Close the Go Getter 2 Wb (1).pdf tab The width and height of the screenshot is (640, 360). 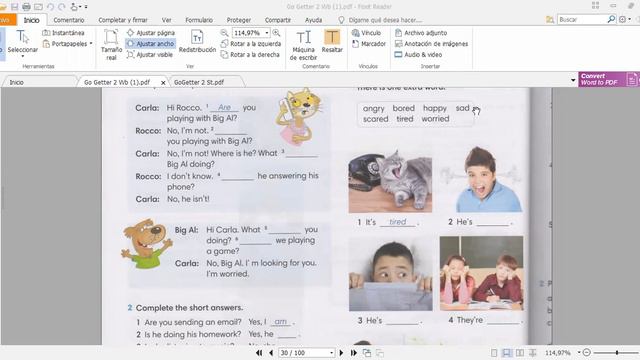pos(163,82)
